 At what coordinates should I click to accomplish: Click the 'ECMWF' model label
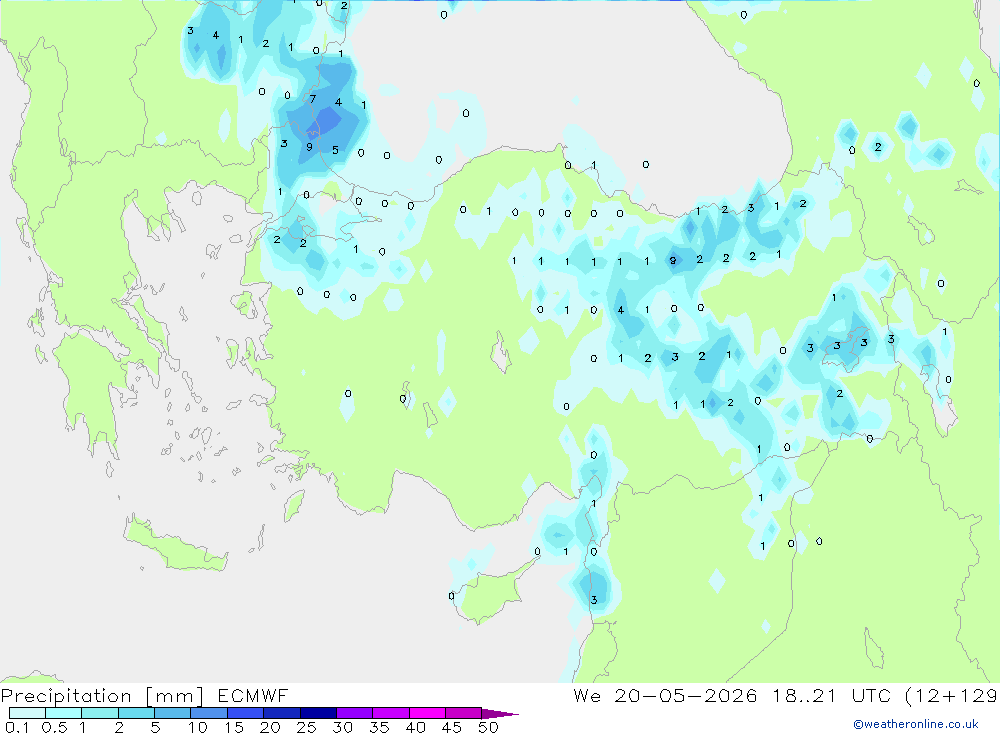click(x=253, y=695)
